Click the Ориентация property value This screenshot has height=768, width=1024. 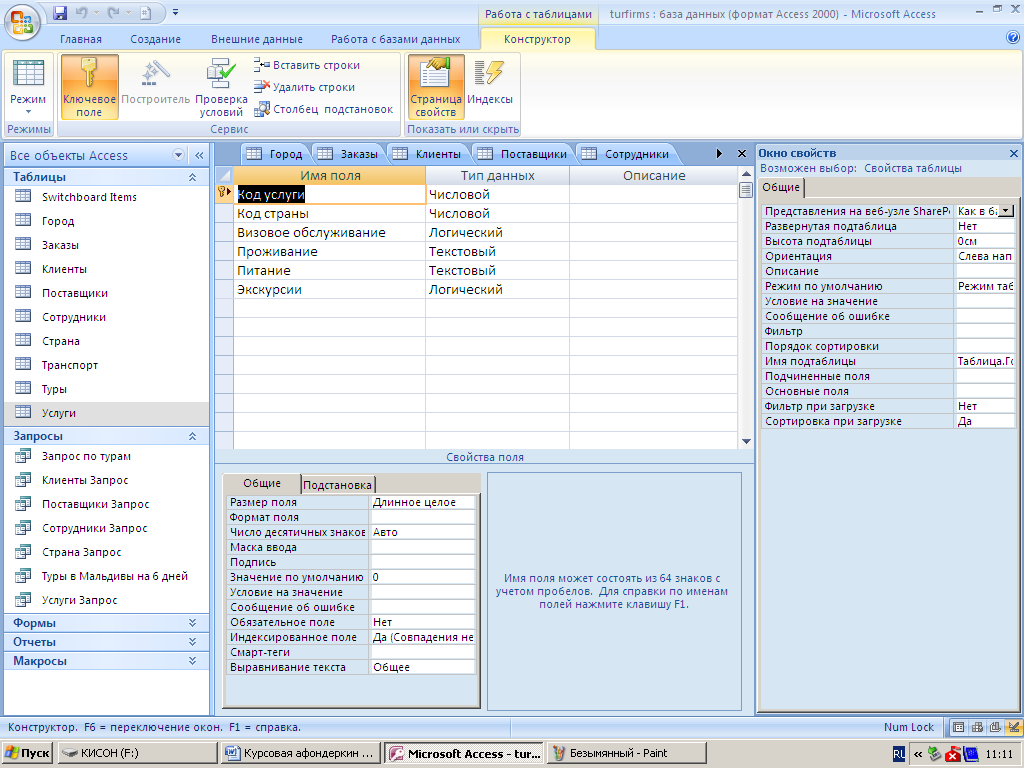point(984,256)
